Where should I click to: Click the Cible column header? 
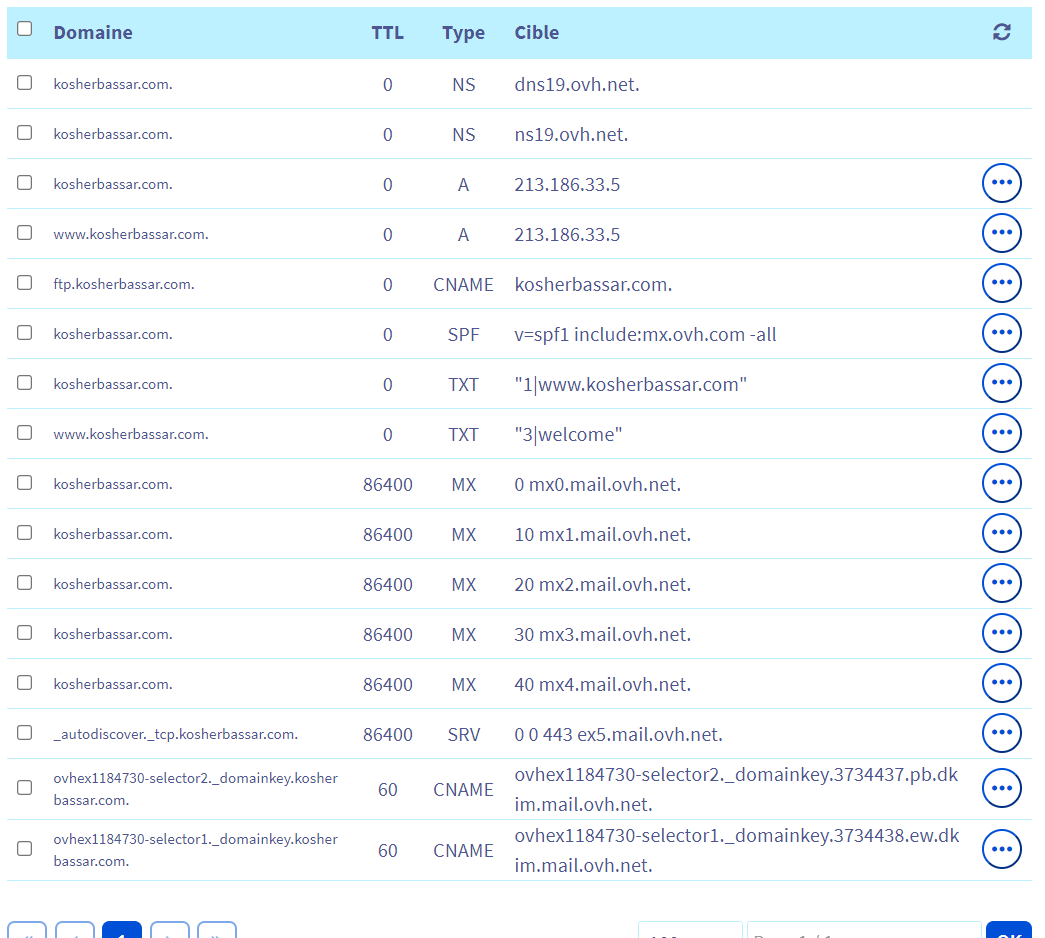point(537,33)
